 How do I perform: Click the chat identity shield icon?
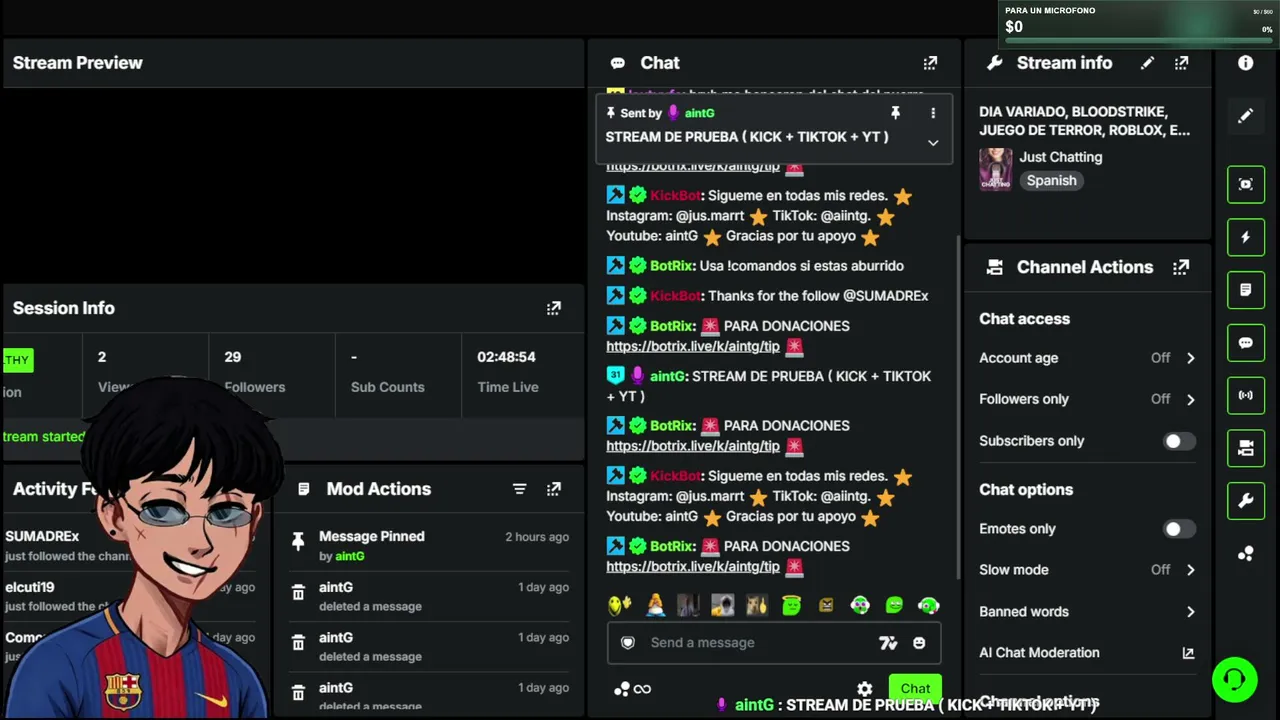[628, 643]
